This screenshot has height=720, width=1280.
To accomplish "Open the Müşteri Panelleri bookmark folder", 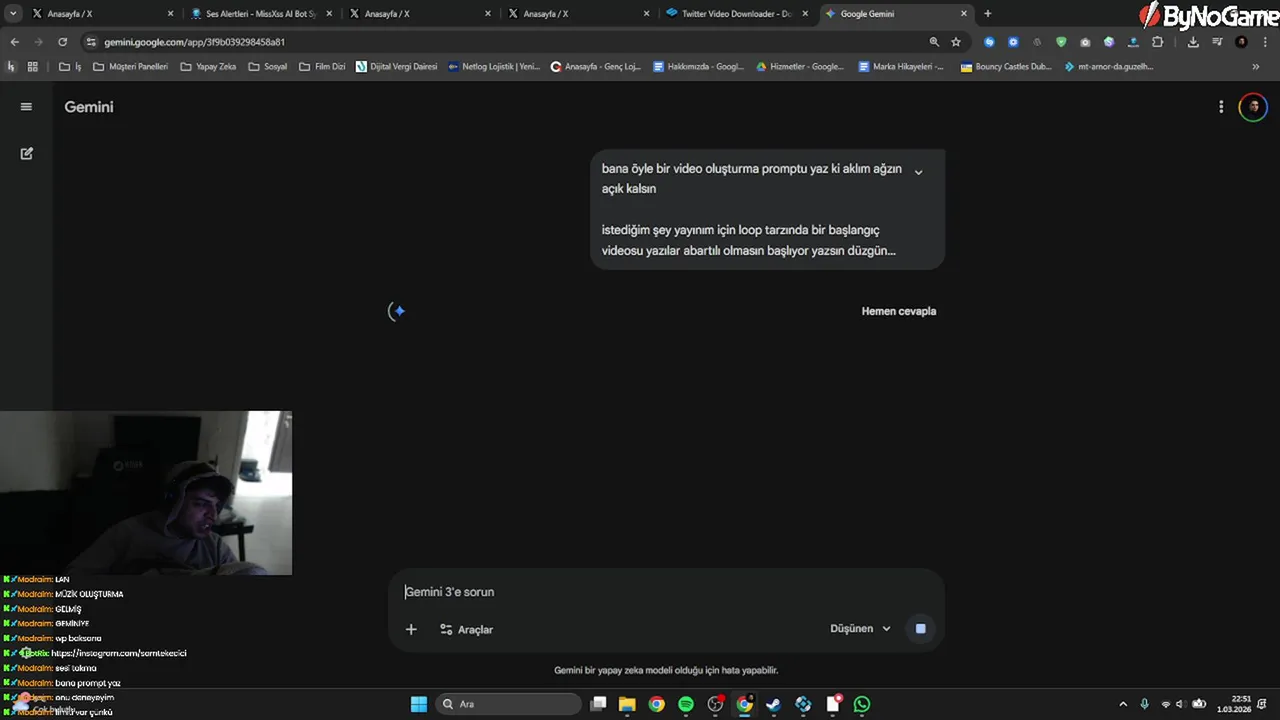I will (130, 67).
